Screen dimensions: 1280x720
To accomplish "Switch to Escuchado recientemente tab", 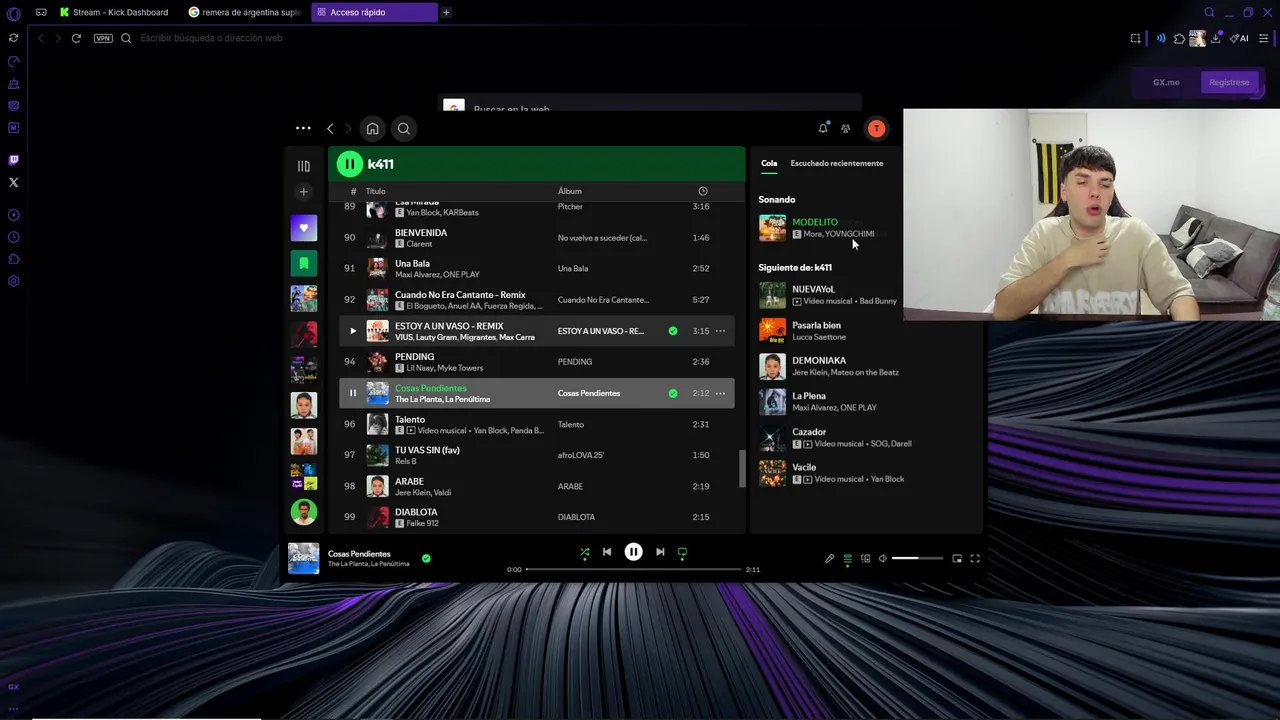I will pyautogui.click(x=837, y=163).
